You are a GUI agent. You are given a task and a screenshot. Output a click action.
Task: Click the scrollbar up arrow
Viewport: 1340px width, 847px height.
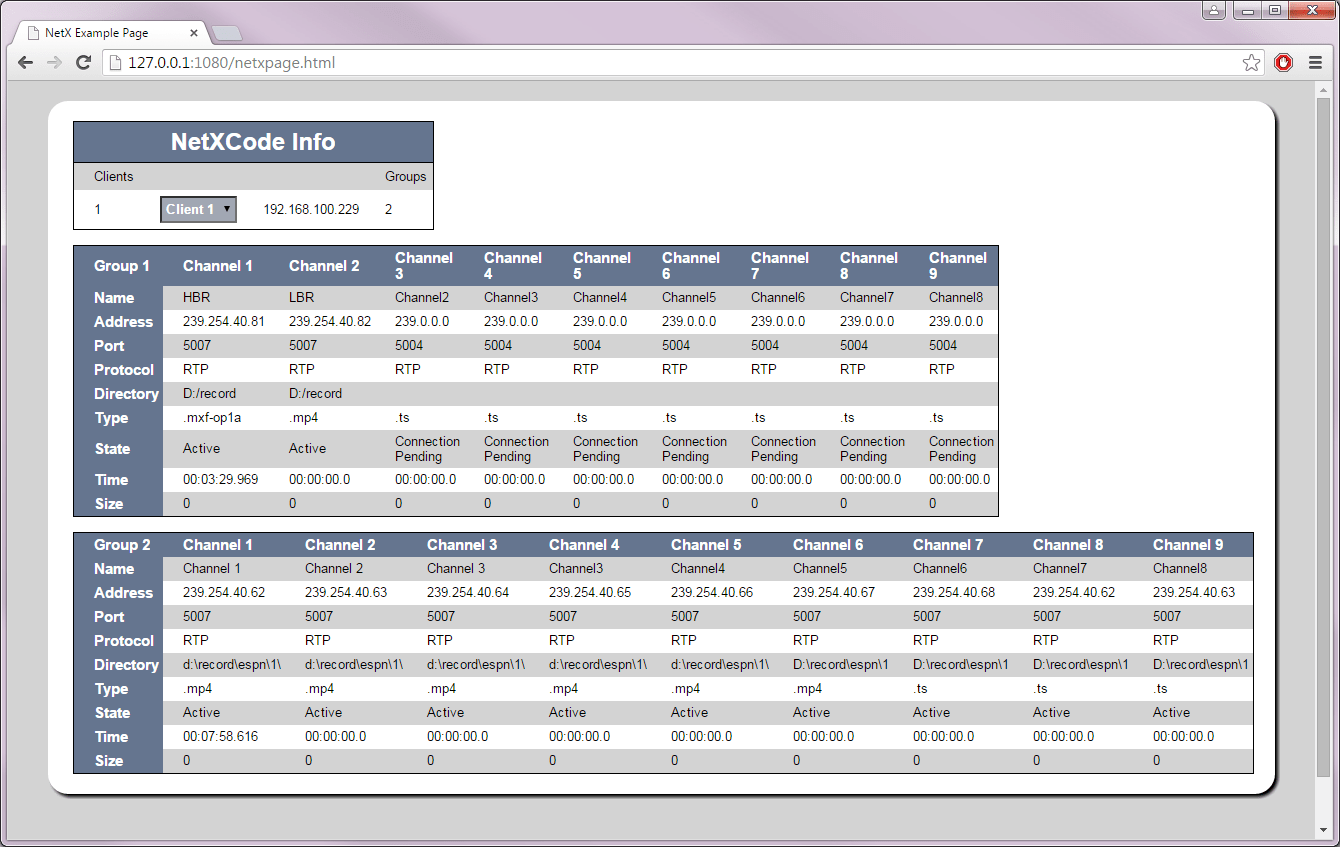click(x=1323, y=88)
